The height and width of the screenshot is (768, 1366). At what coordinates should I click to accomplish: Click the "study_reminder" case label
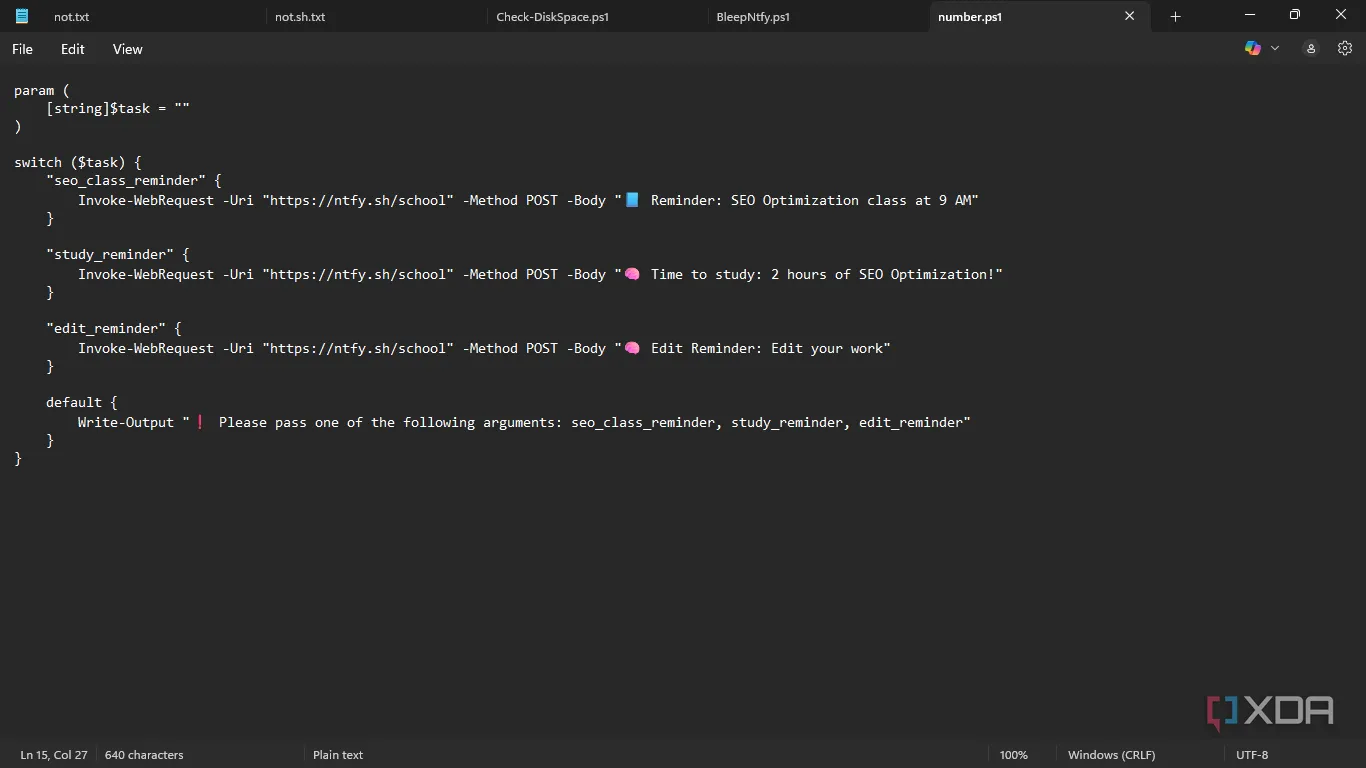pos(110,254)
